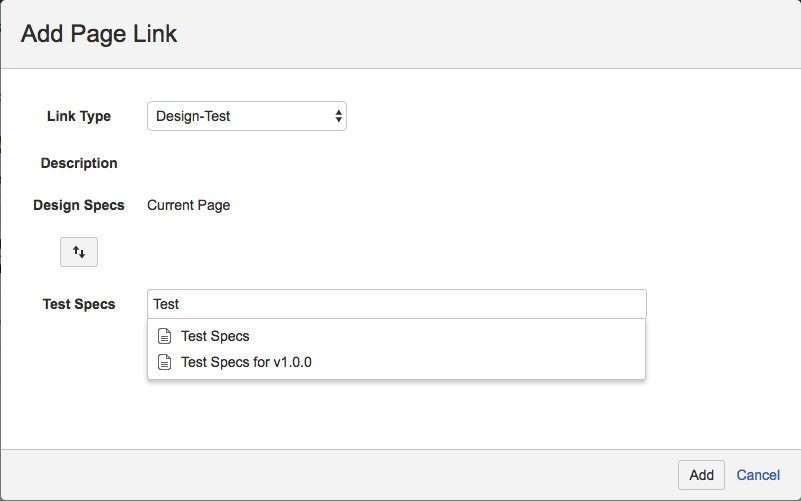The width and height of the screenshot is (801, 501).
Task: Click the bold Test Specs field label
Action: pos(79,304)
